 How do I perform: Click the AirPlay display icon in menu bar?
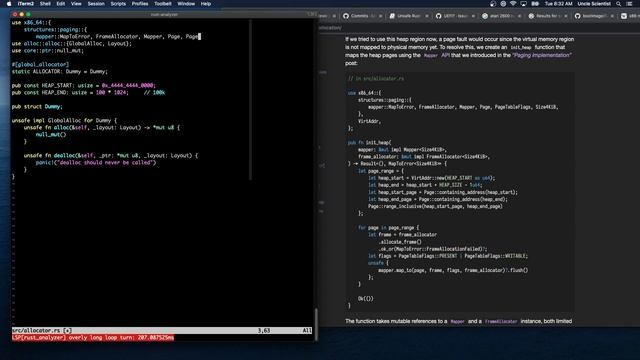point(524,4)
